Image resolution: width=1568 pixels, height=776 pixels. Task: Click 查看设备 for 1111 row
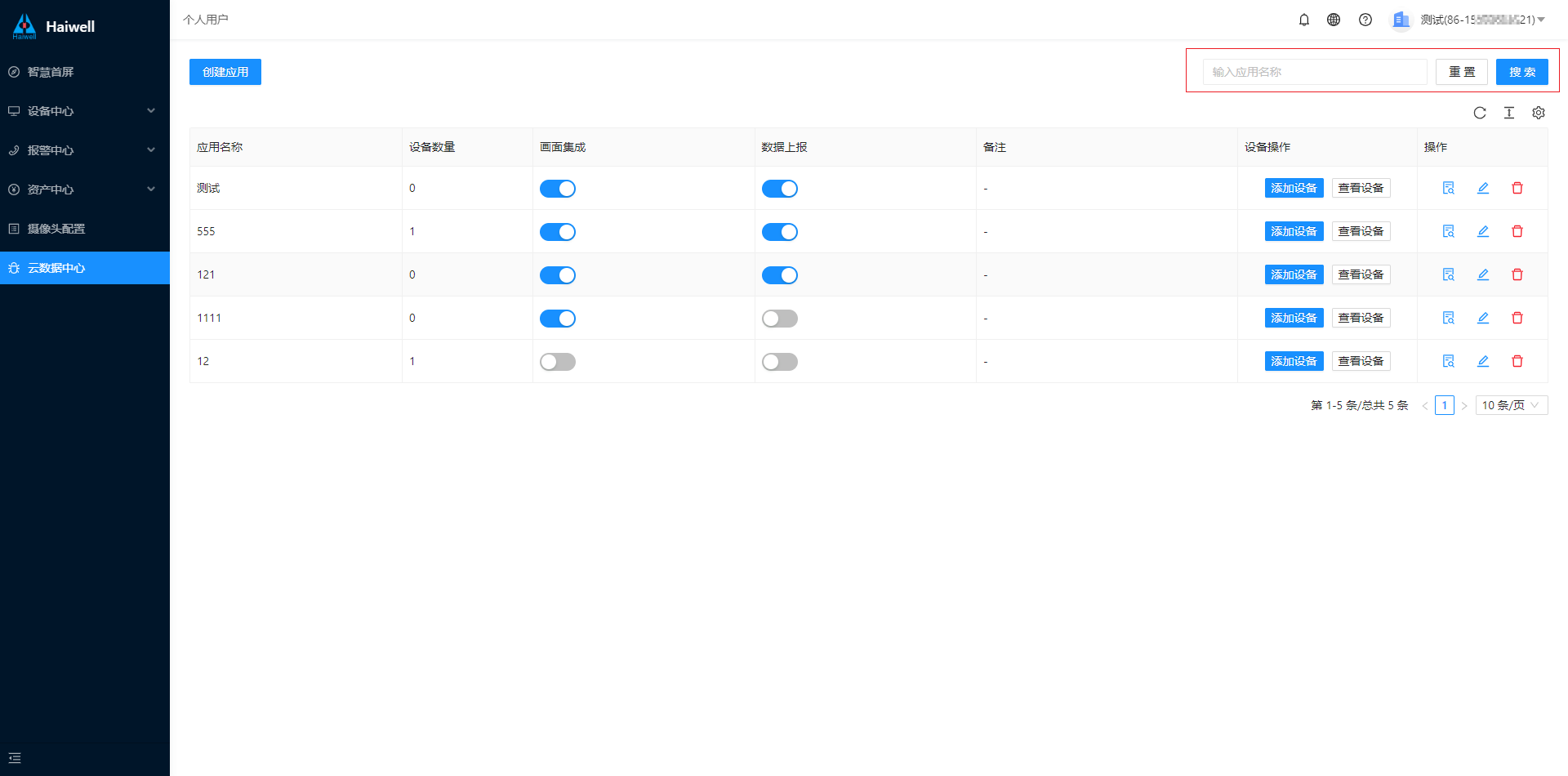tap(1361, 318)
